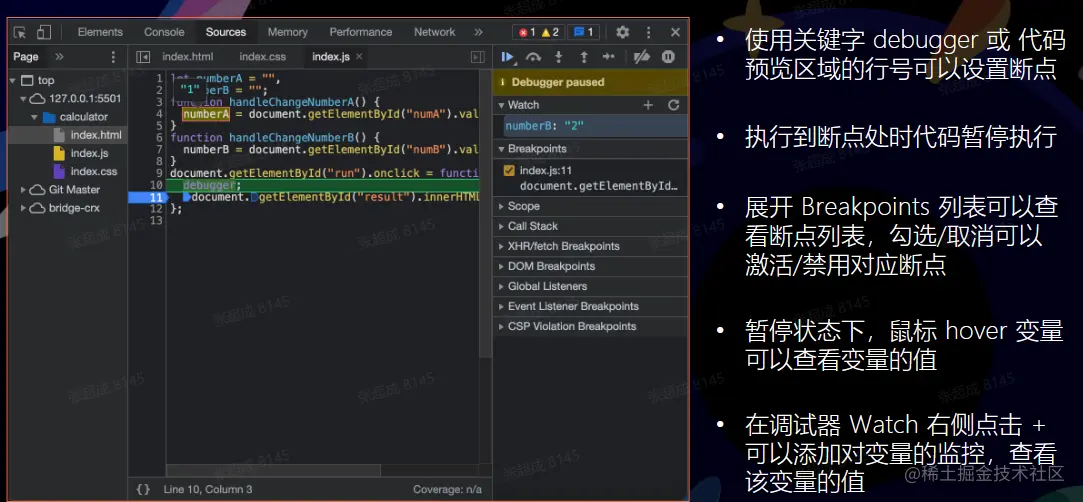Hide the debugger sidebar icon
Image resolution: width=1083 pixels, height=502 pixels.
(477, 57)
